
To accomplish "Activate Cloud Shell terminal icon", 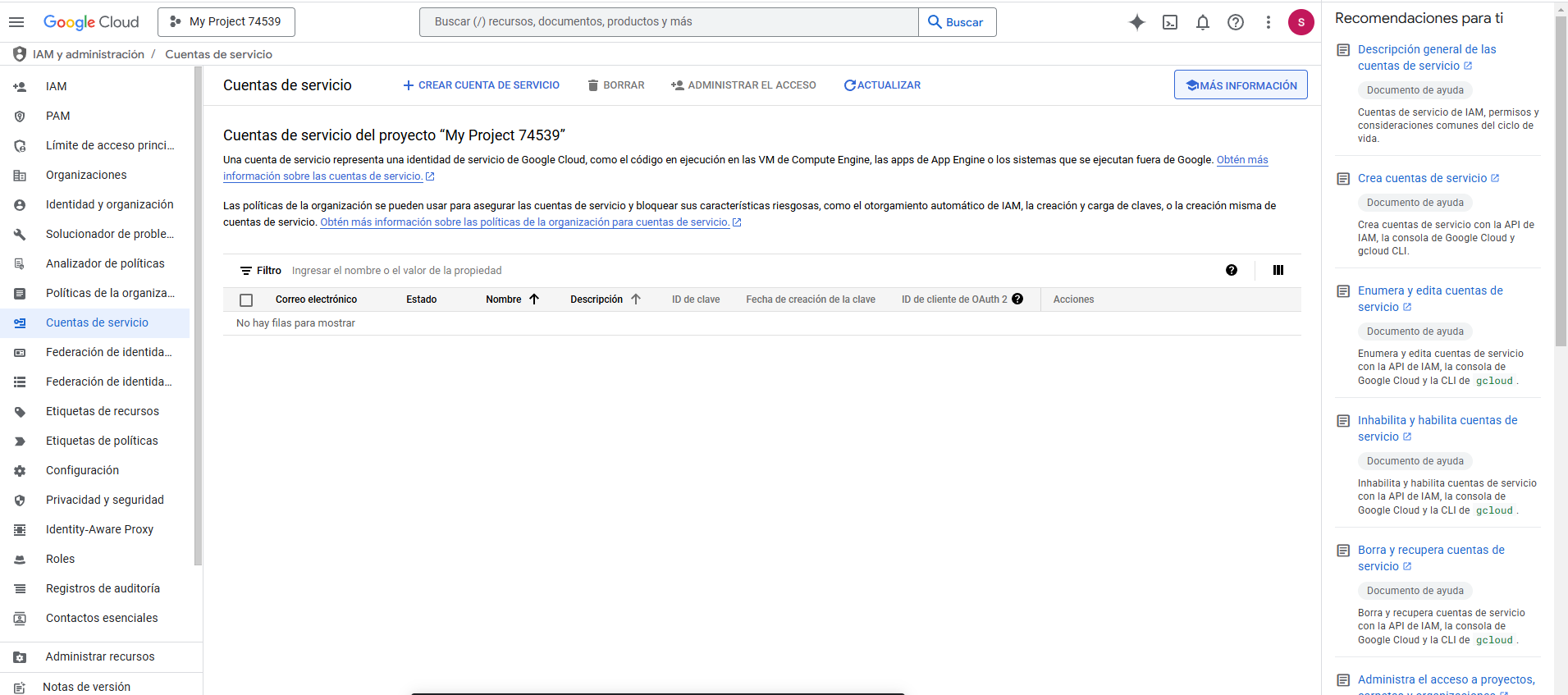I will 1170,22.
